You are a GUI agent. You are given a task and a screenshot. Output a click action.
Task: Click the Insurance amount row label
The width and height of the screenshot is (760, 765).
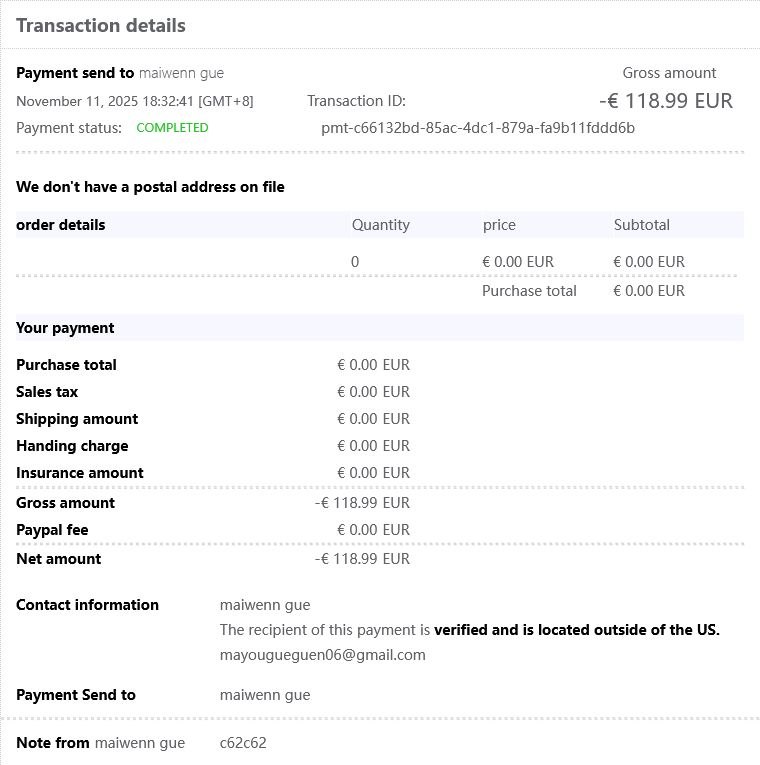click(80, 473)
